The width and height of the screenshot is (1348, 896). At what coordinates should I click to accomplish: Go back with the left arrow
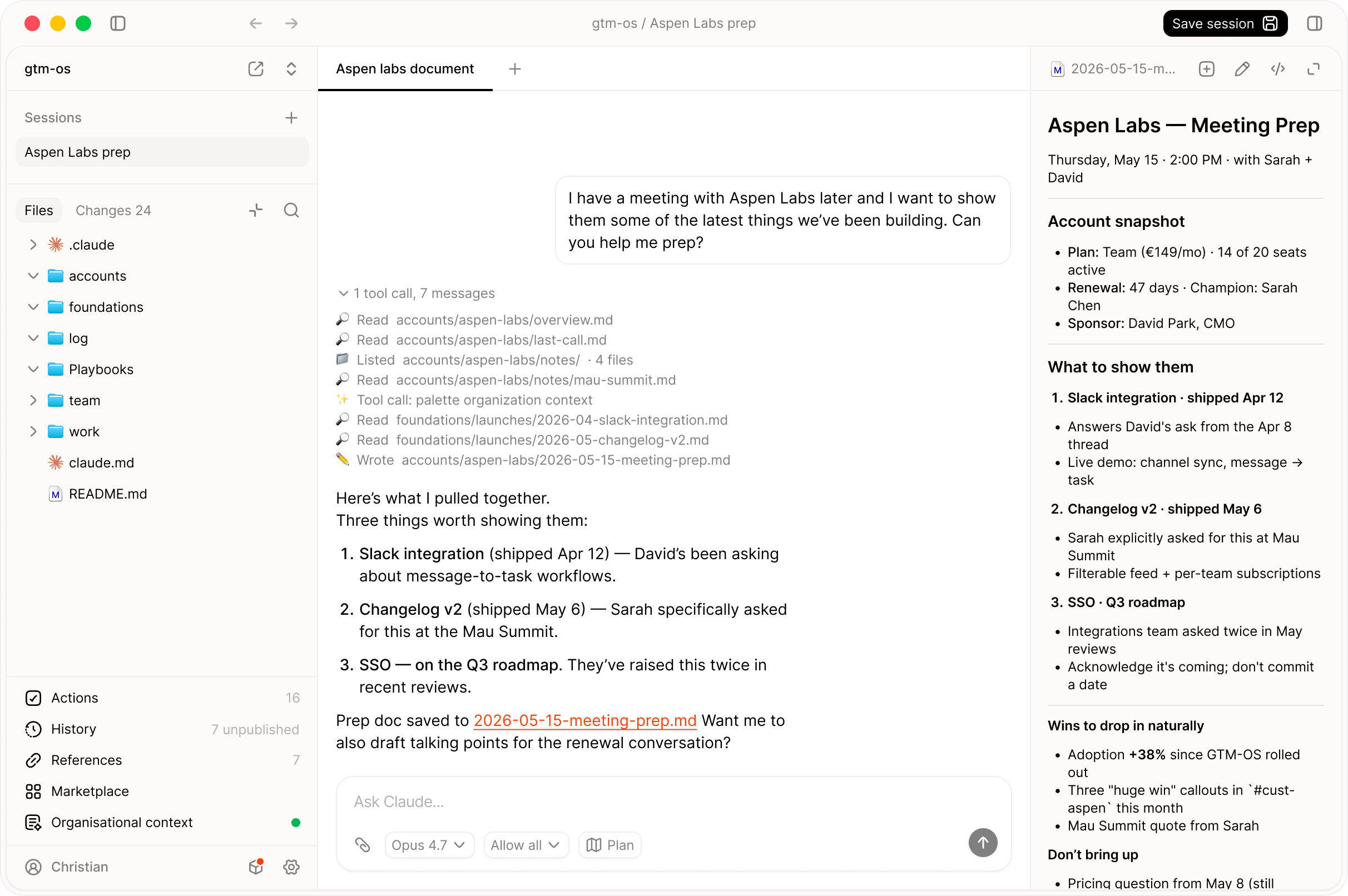point(256,23)
